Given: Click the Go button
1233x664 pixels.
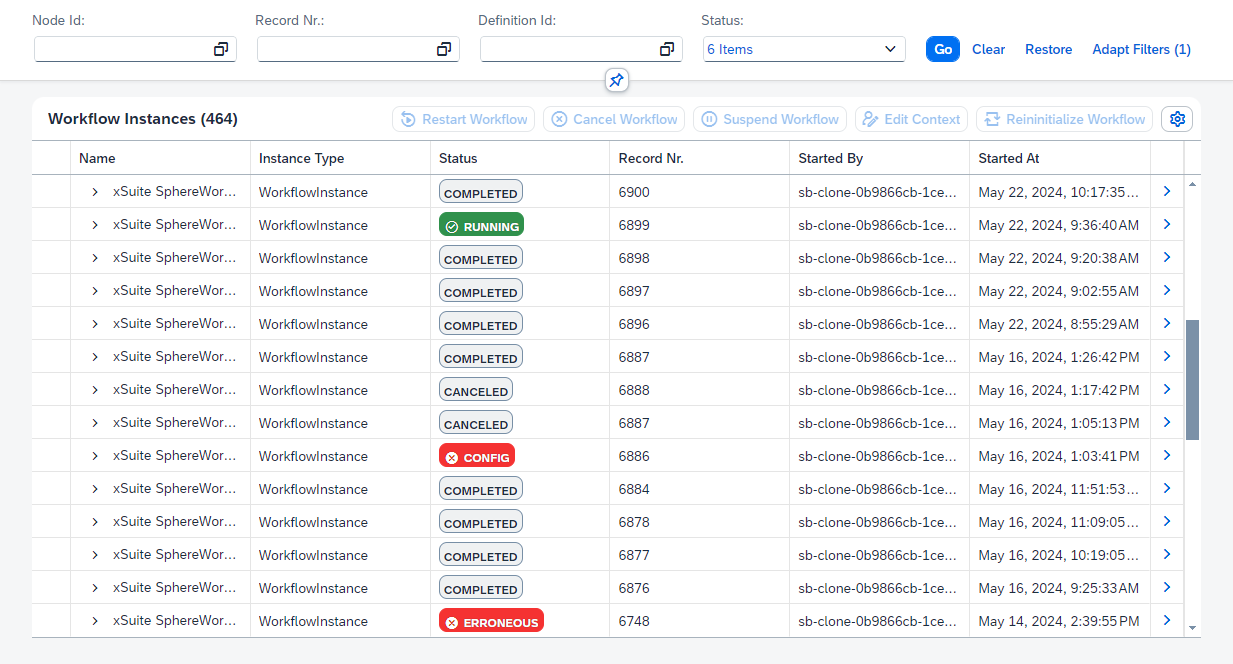Looking at the screenshot, I should coord(941,48).
